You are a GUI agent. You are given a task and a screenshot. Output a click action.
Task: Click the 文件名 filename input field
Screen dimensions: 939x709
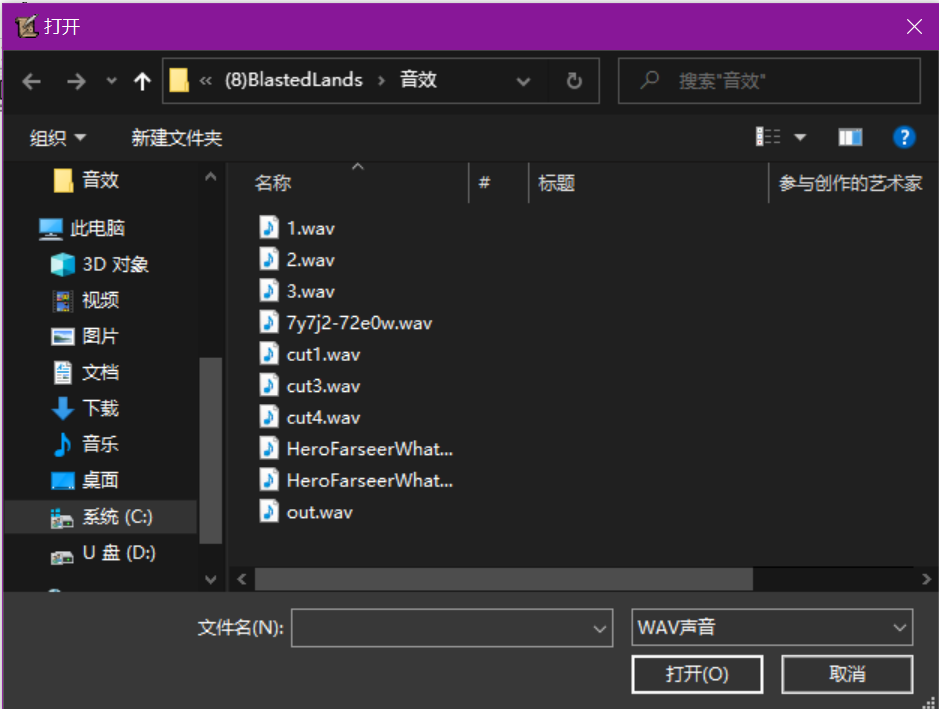coord(440,628)
